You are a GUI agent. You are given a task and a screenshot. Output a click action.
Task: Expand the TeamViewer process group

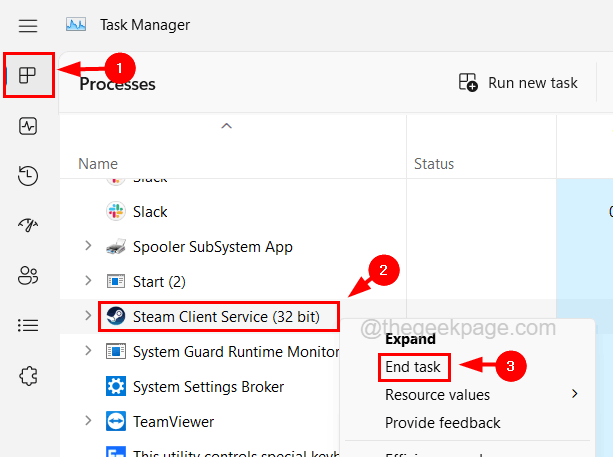(x=88, y=421)
